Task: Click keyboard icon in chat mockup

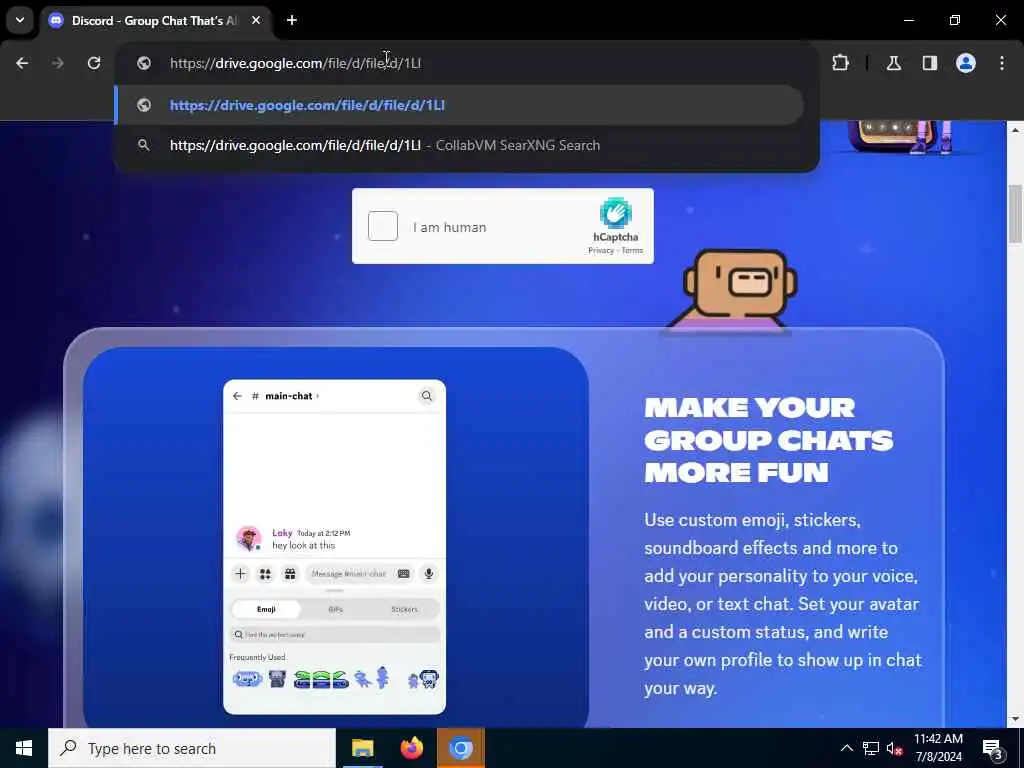Action: click(404, 574)
